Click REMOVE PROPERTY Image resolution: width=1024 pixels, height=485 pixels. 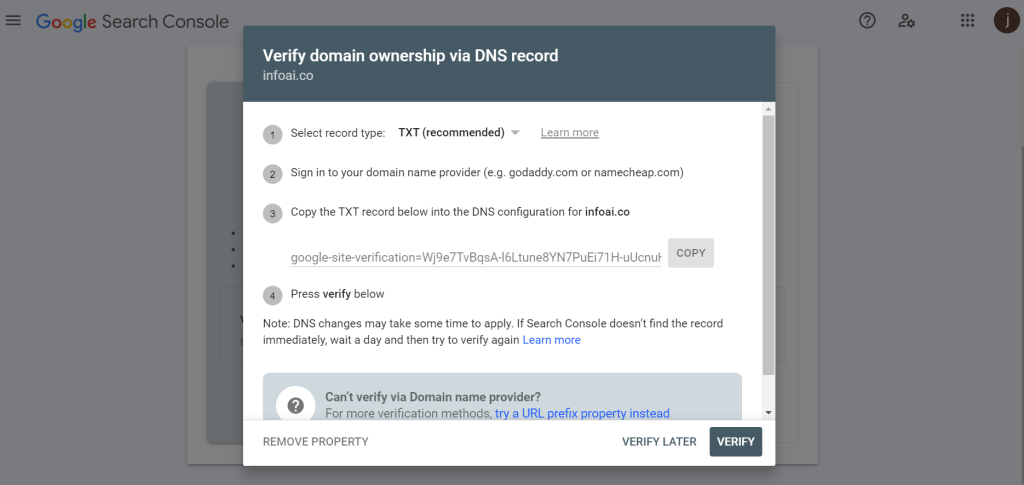[x=315, y=442]
